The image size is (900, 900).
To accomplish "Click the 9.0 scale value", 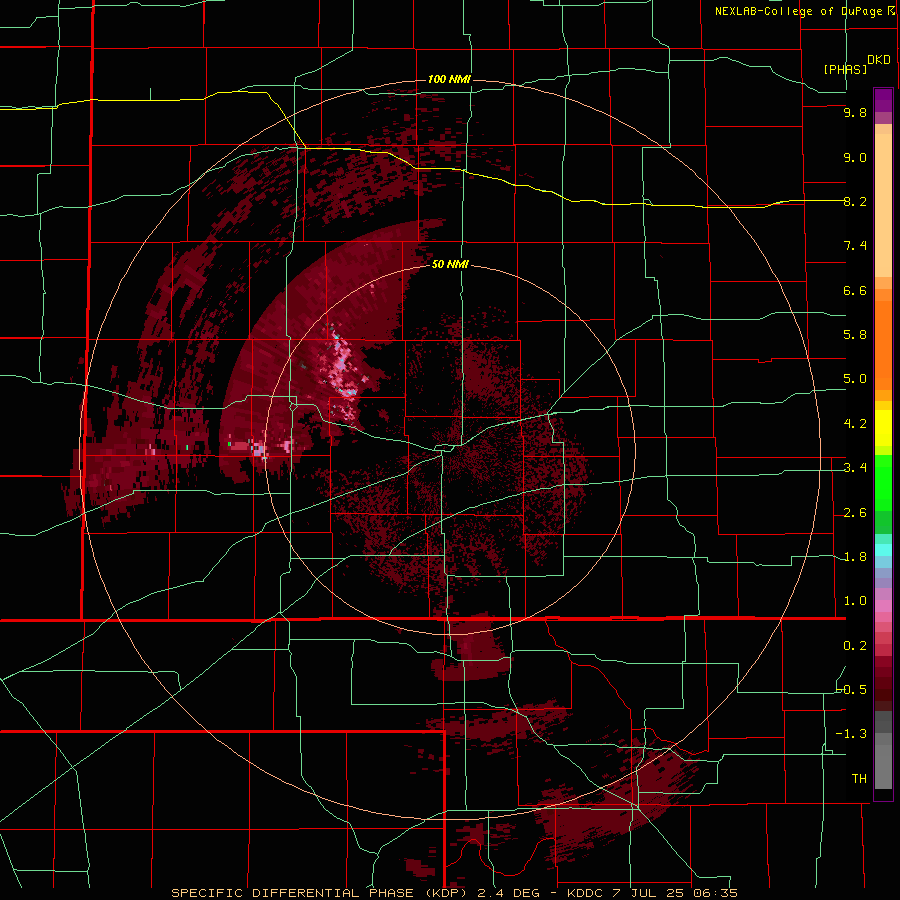I will pyautogui.click(x=855, y=157).
